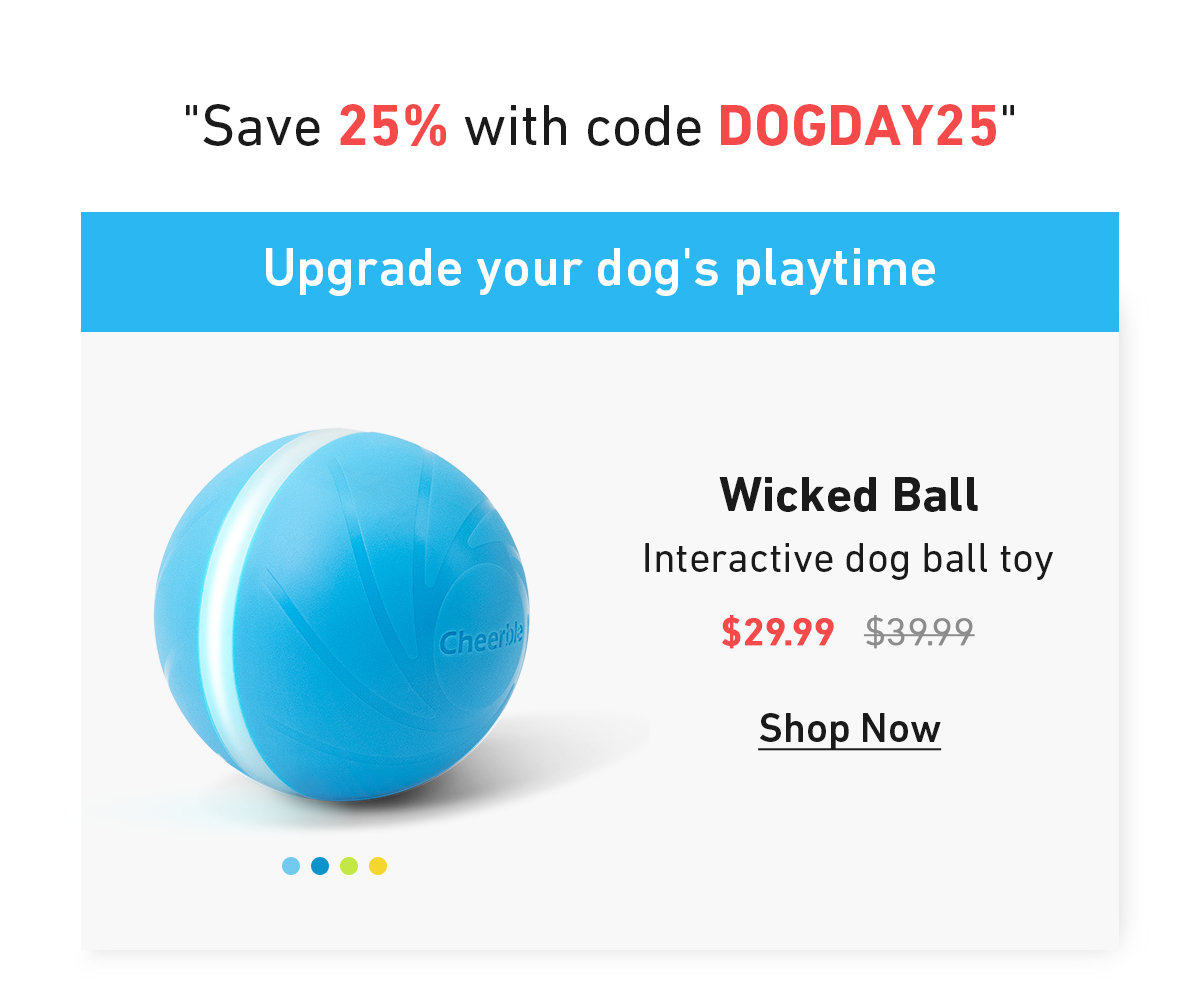Choose the green color dot

click(x=349, y=866)
